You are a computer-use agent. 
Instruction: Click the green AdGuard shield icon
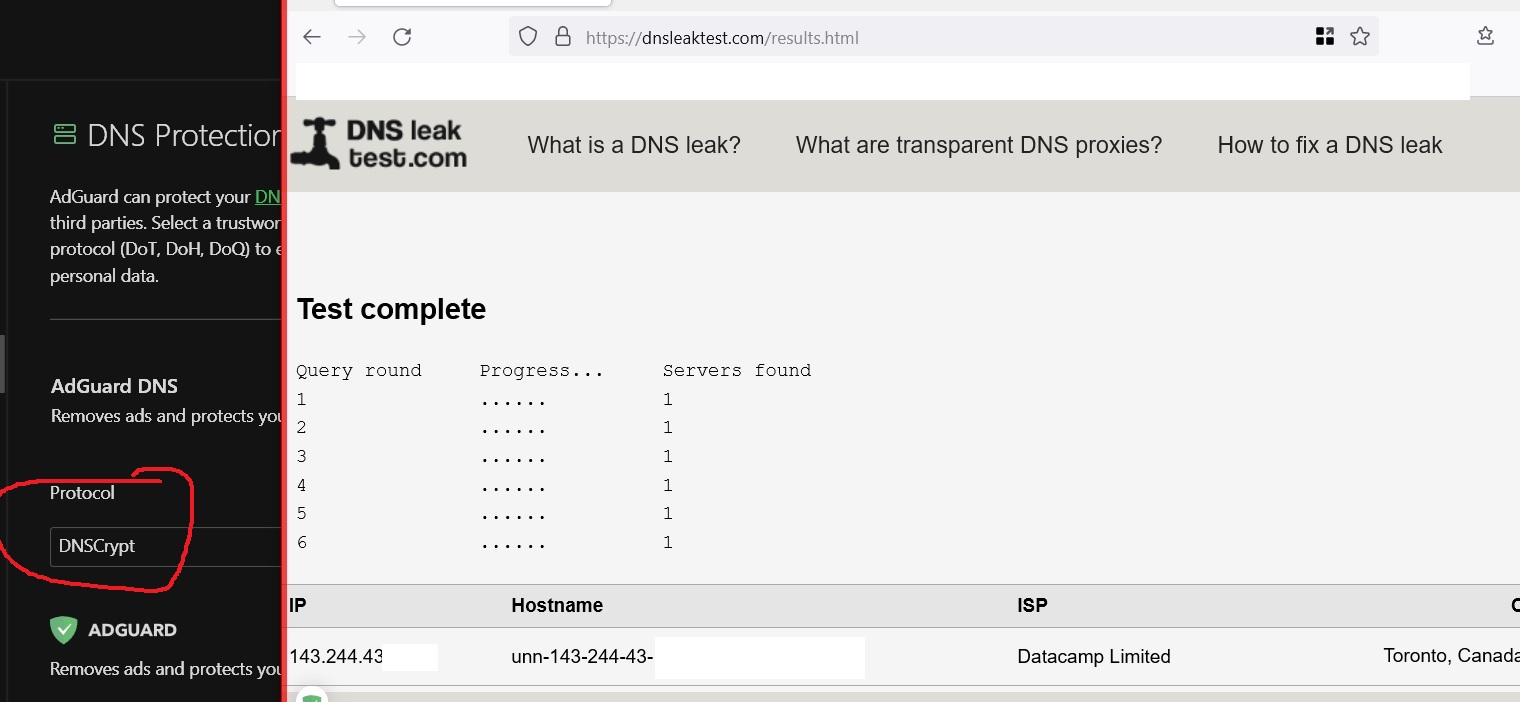click(63, 629)
